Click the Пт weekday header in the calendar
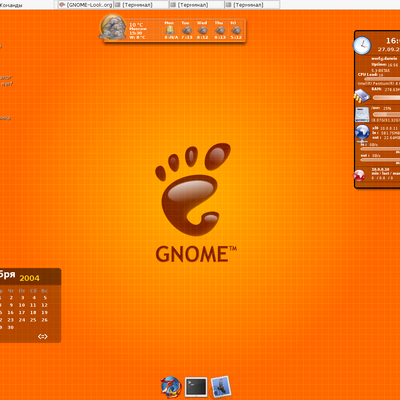The height and width of the screenshot is (400, 400). 22,291
